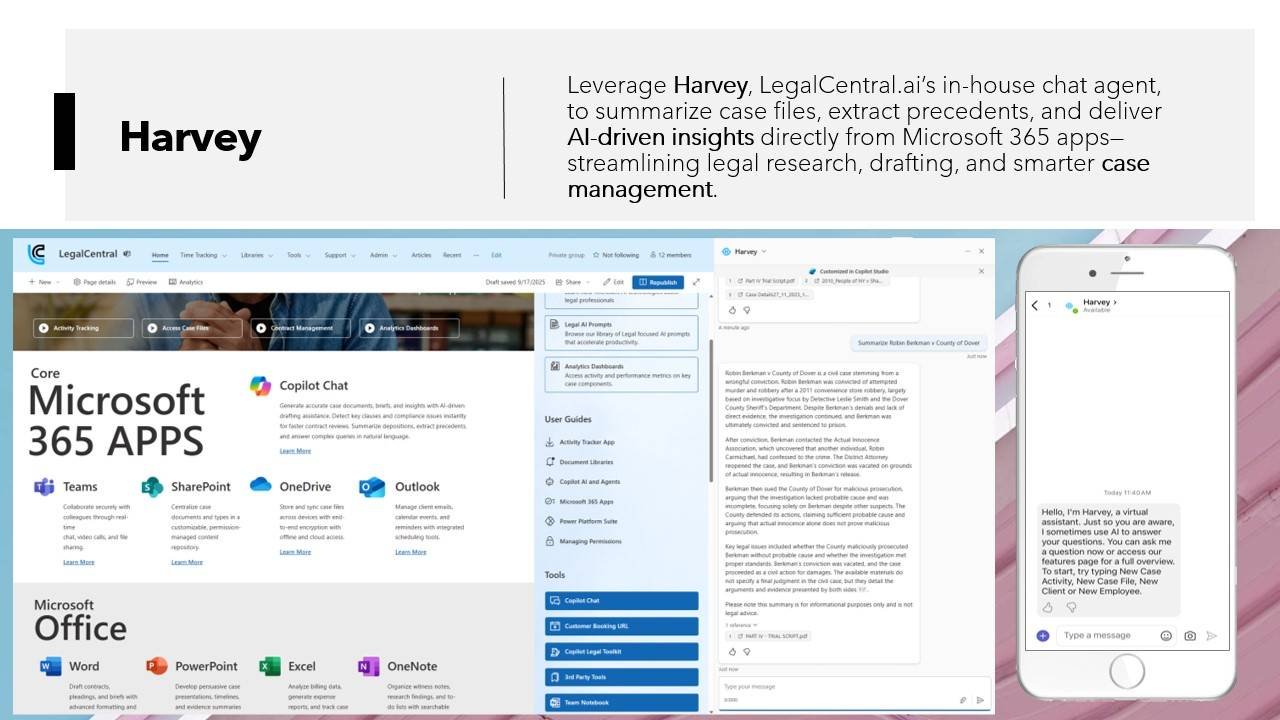Thumbs down the Berkman summary response
The width and height of the screenshot is (1280, 720).
[x=746, y=652]
